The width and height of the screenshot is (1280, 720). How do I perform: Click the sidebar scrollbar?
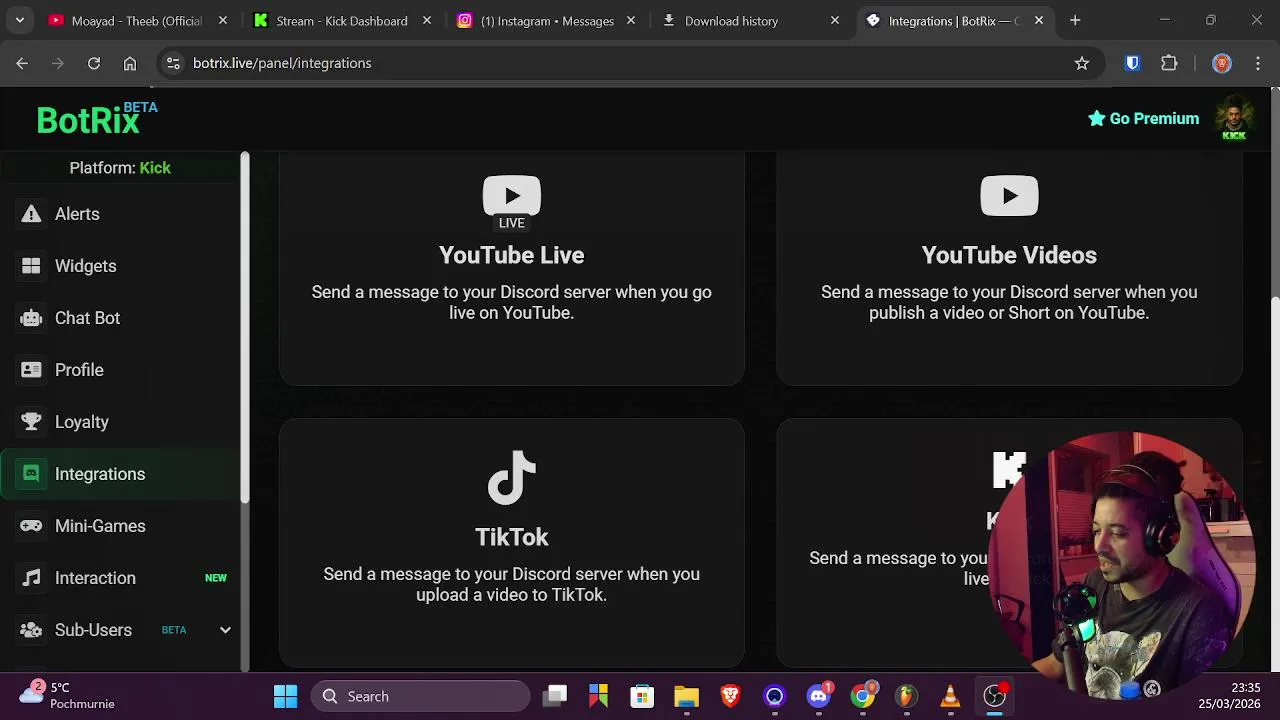point(244,328)
